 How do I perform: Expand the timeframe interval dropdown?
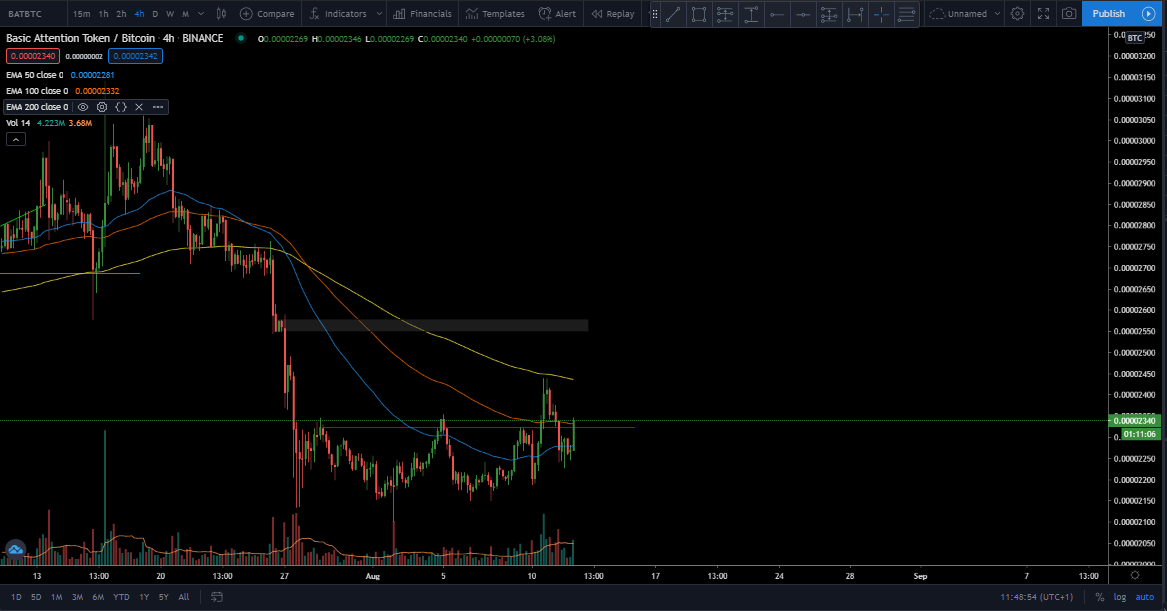(x=201, y=13)
